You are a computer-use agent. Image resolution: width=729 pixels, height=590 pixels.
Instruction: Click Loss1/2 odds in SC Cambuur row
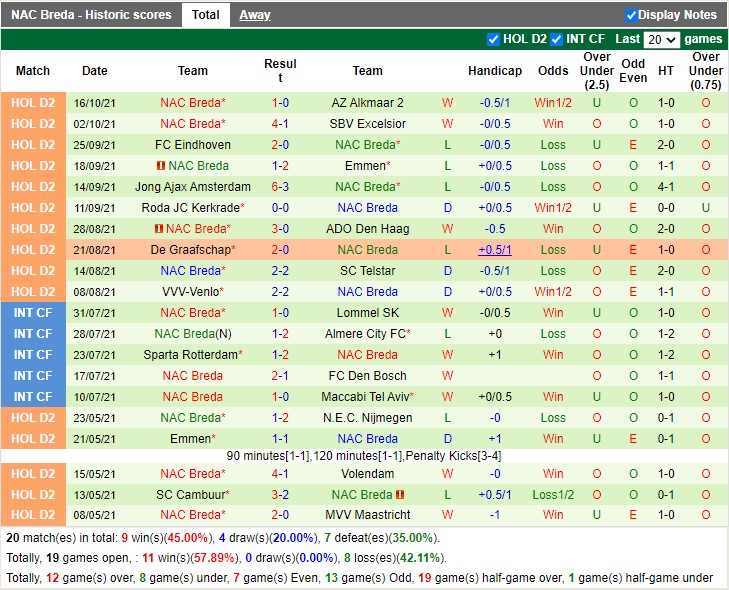tap(553, 495)
